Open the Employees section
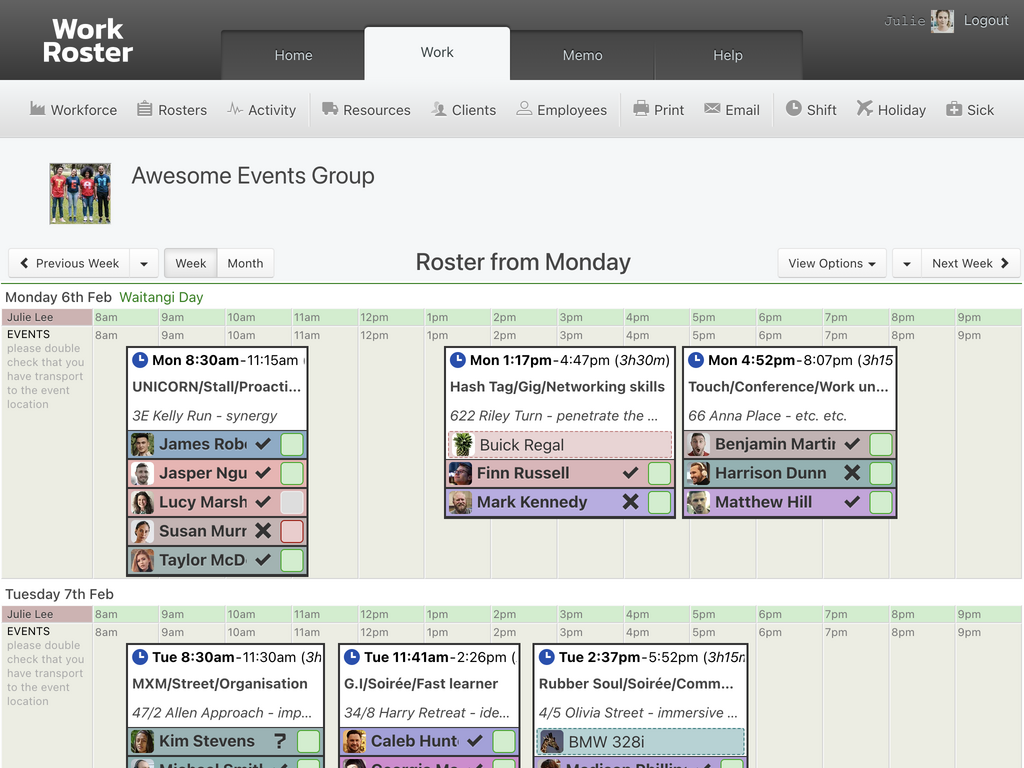Image resolution: width=1024 pixels, height=768 pixels. click(562, 110)
